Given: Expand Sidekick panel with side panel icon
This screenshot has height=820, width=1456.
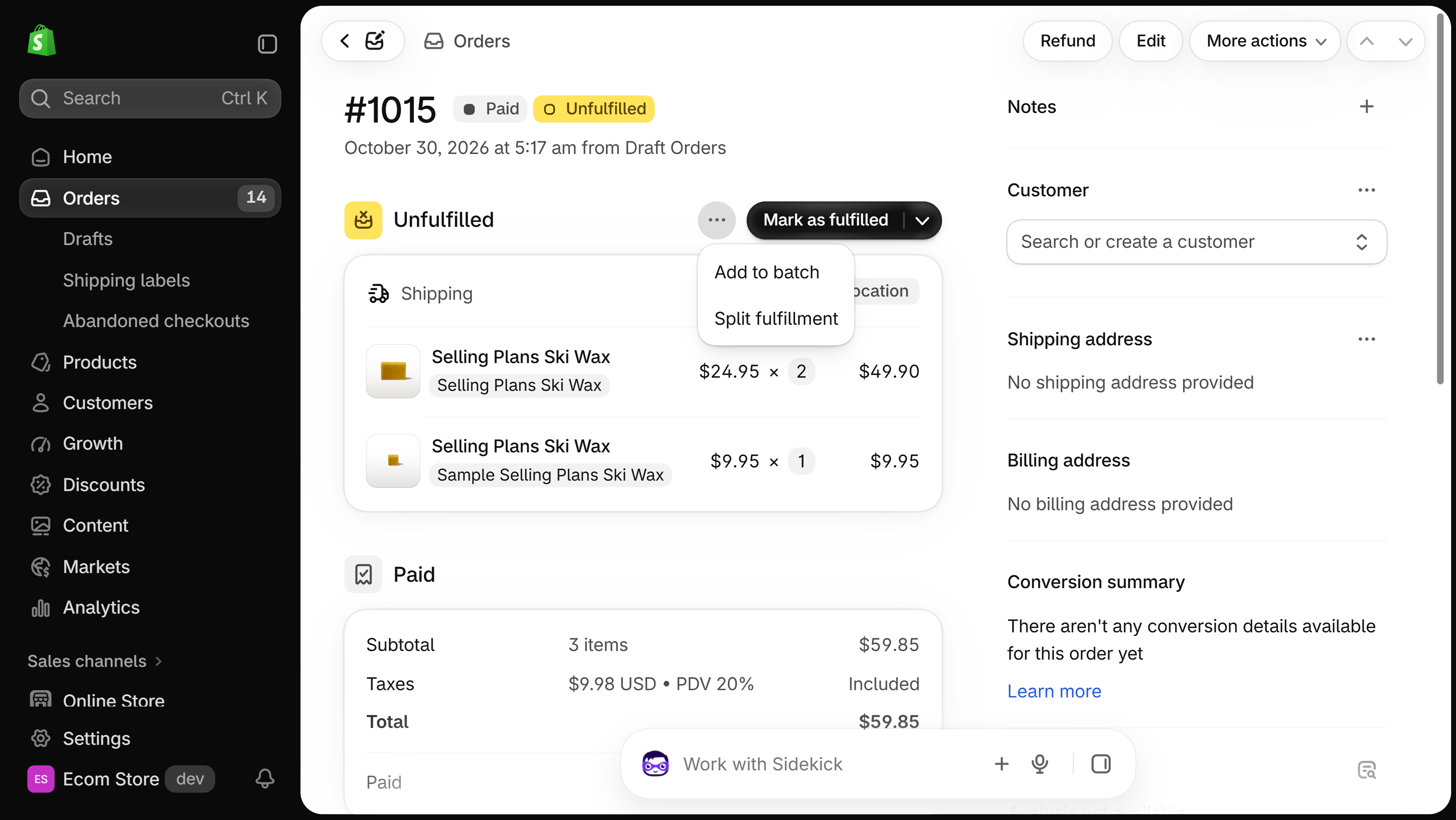Looking at the screenshot, I should (x=1100, y=764).
